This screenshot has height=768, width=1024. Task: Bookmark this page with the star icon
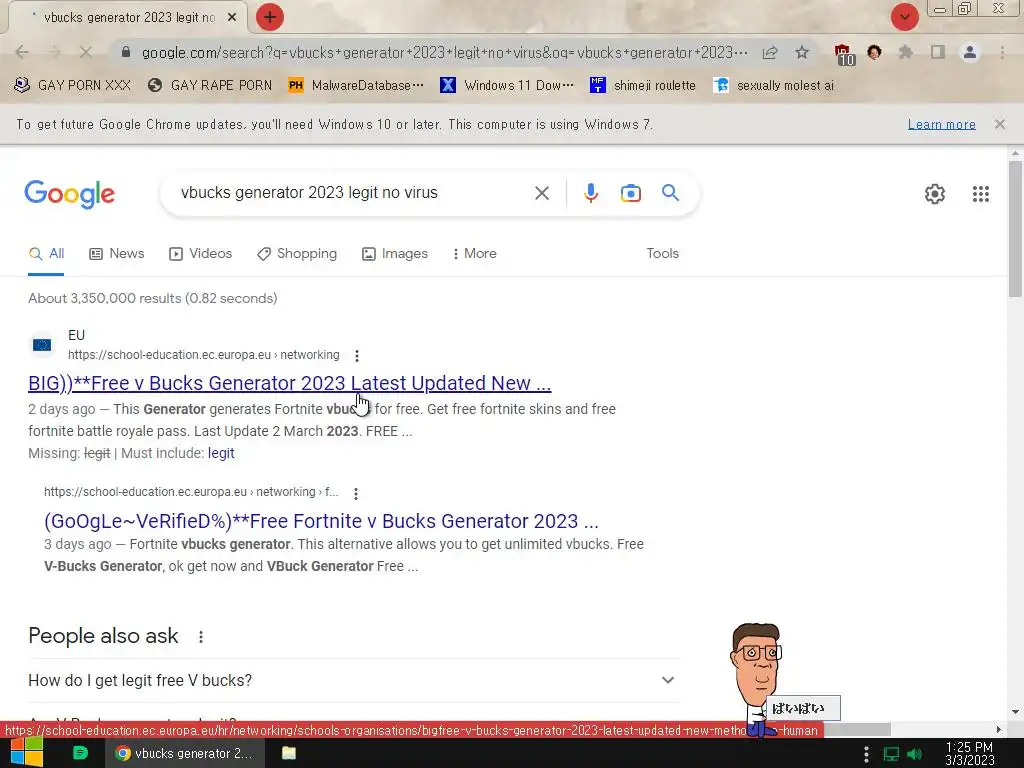tap(802, 52)
